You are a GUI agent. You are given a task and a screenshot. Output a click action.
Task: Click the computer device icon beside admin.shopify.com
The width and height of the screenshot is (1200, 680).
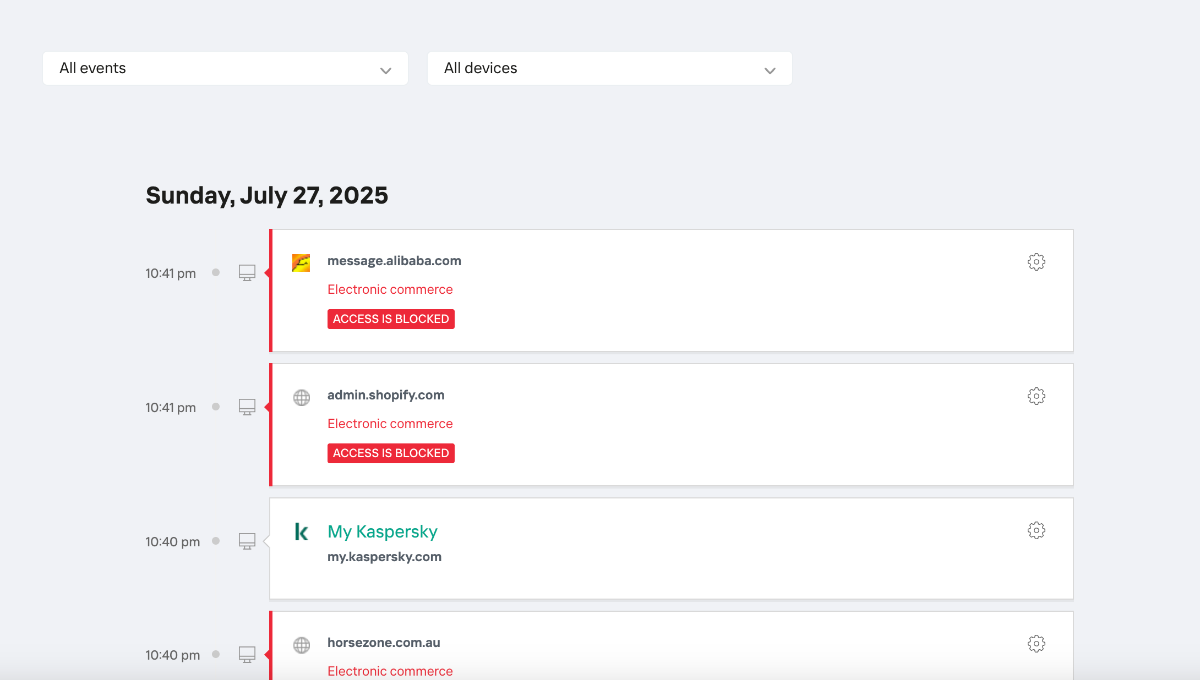(x=247, y=407)
